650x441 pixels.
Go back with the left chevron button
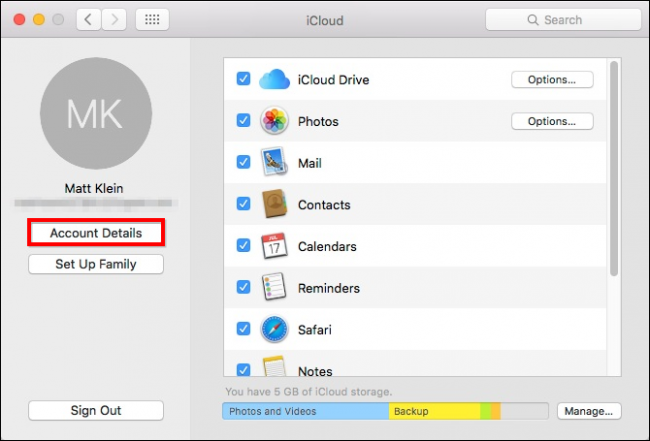[x=88, y=19]
